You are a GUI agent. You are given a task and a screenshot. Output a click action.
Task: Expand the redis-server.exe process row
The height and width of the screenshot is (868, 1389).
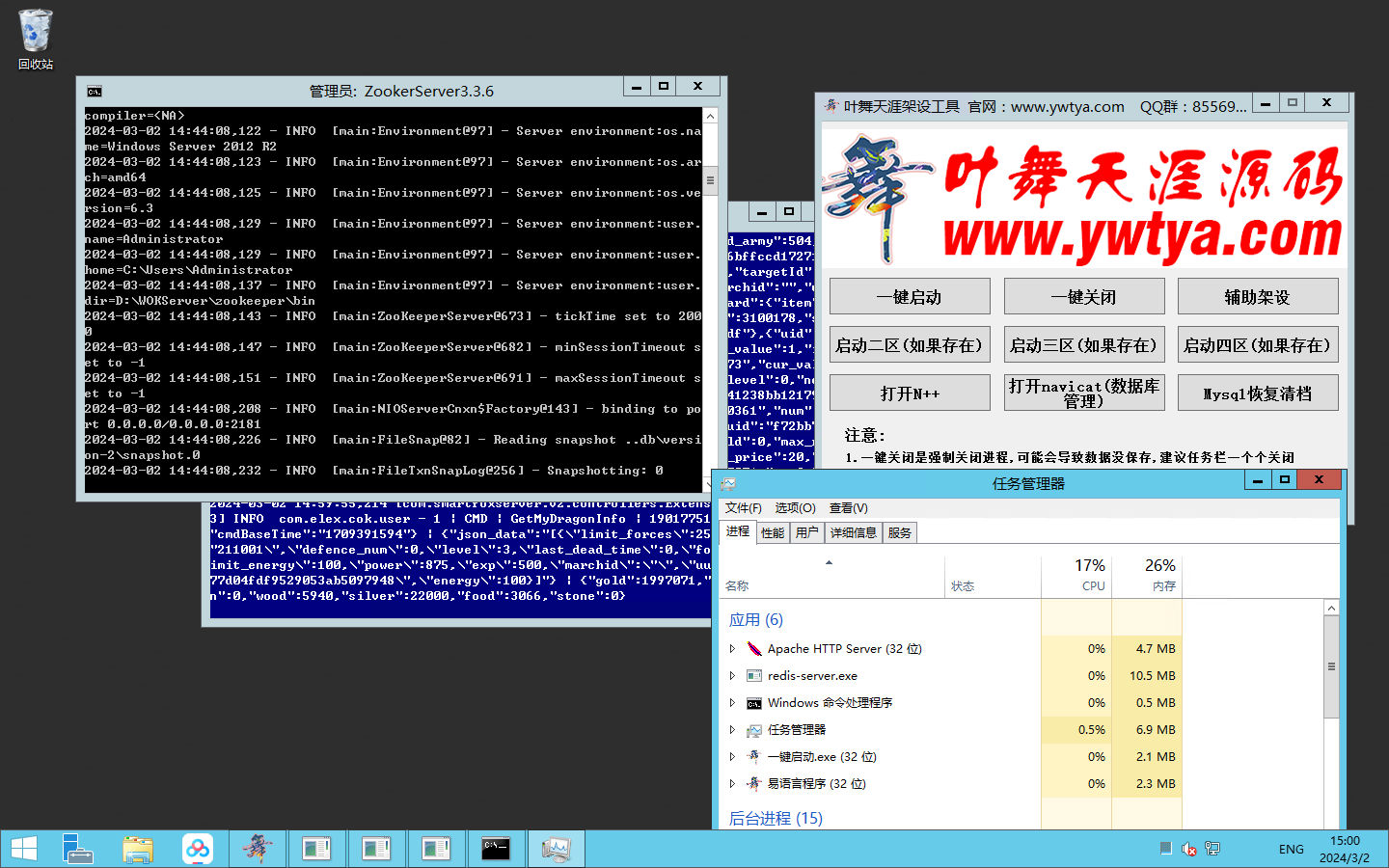pyautogui.click(x=732, y=676)
